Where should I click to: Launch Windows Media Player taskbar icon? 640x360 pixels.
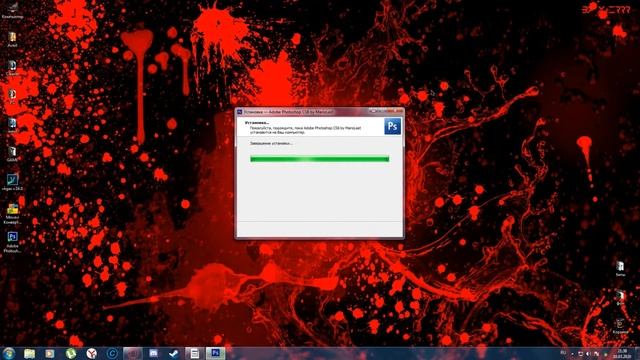(x=50, y=353)
